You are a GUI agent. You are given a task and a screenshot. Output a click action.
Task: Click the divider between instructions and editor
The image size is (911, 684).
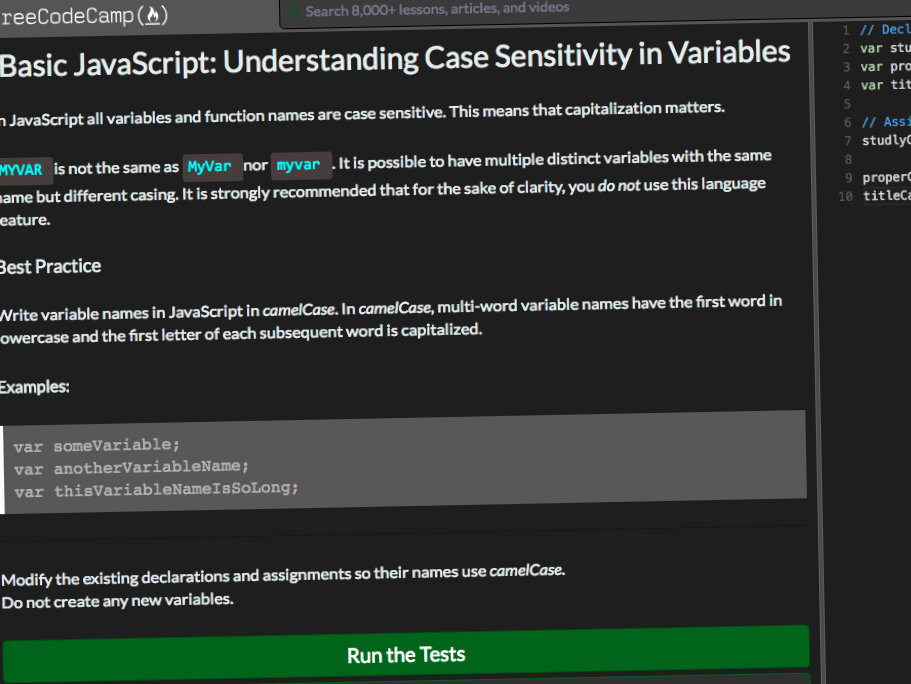(x=817, y=349)
